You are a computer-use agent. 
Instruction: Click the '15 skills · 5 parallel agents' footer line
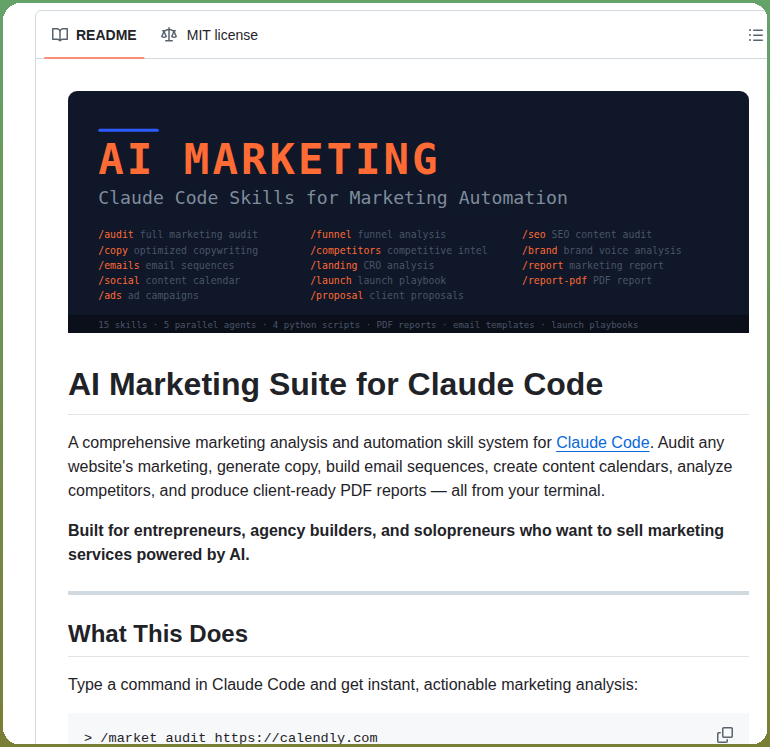[368, 325]
